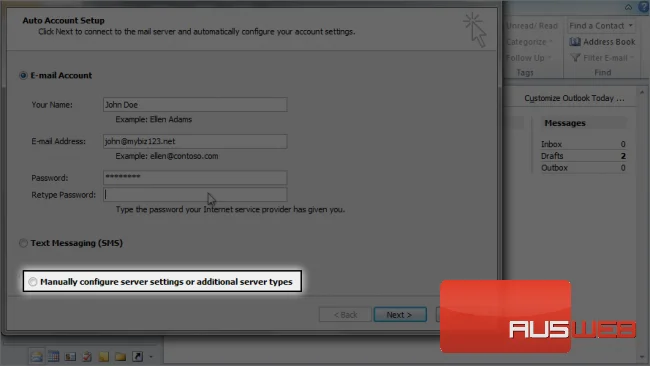
Task: Click the Find a Contact box
Action: [601, 26]
